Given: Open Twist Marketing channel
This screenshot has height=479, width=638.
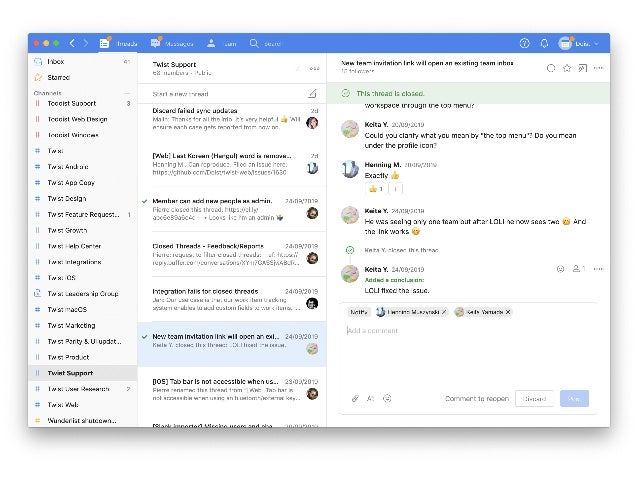Looking at the screenshot, I should [83, 326].
